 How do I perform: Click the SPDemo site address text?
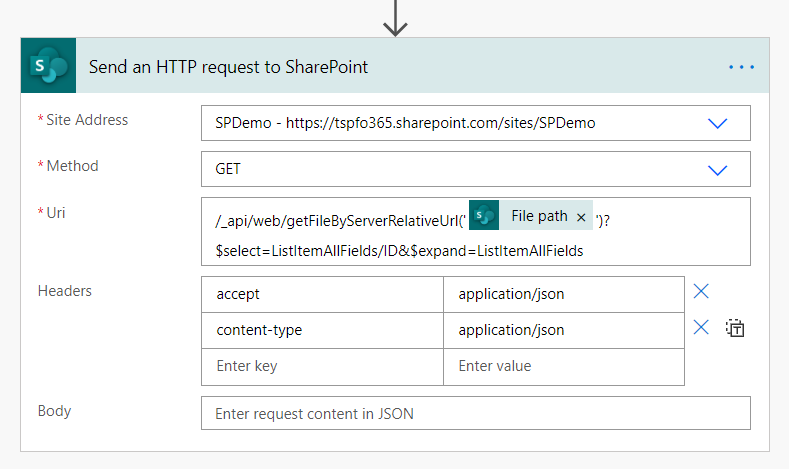pyautogui.click(x=405, y=124)
